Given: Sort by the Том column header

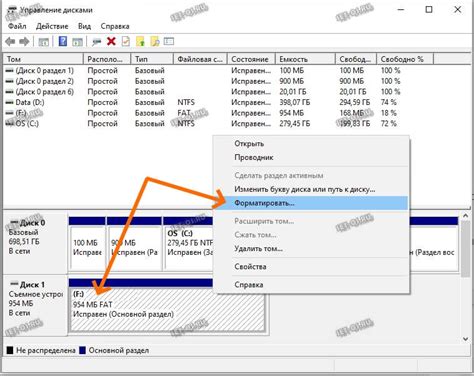Looking at the screenshot, I should tap(43, 59).
